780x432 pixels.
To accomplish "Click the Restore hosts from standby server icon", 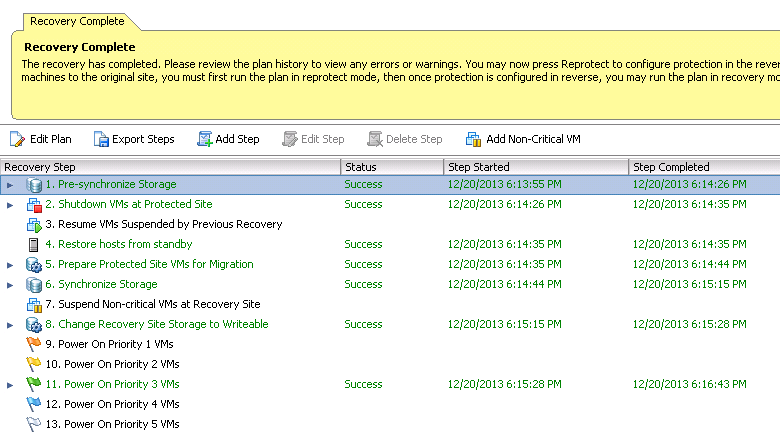I will click(x=33, y=244).
